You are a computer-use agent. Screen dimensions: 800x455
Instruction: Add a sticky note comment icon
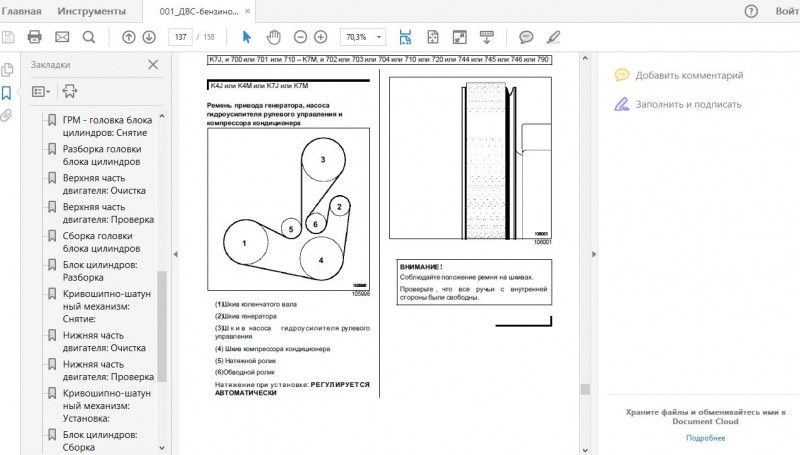coord(526,37)
